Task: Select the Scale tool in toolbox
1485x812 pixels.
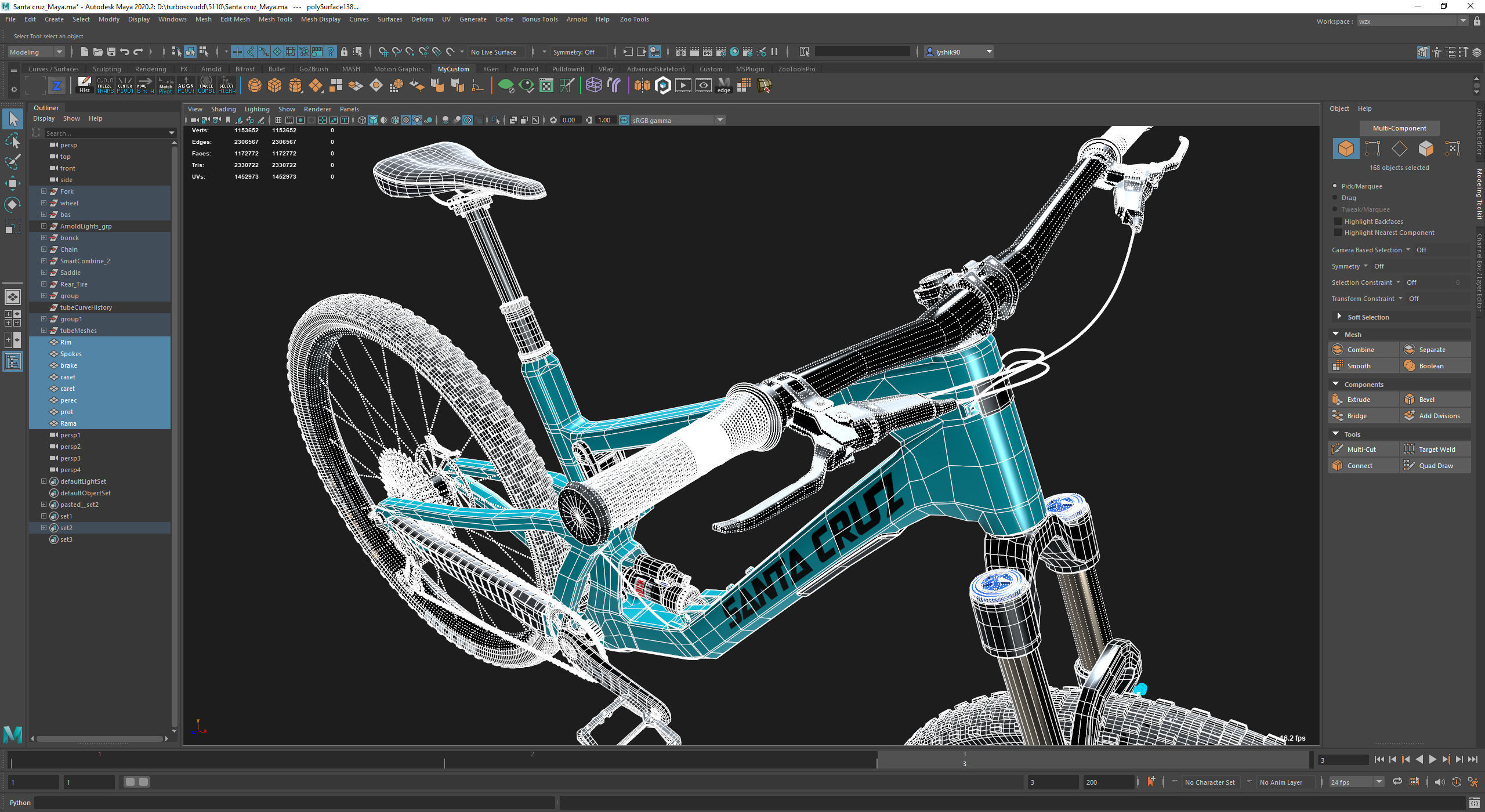Action: pyautogui.click(x=13, y=226)
